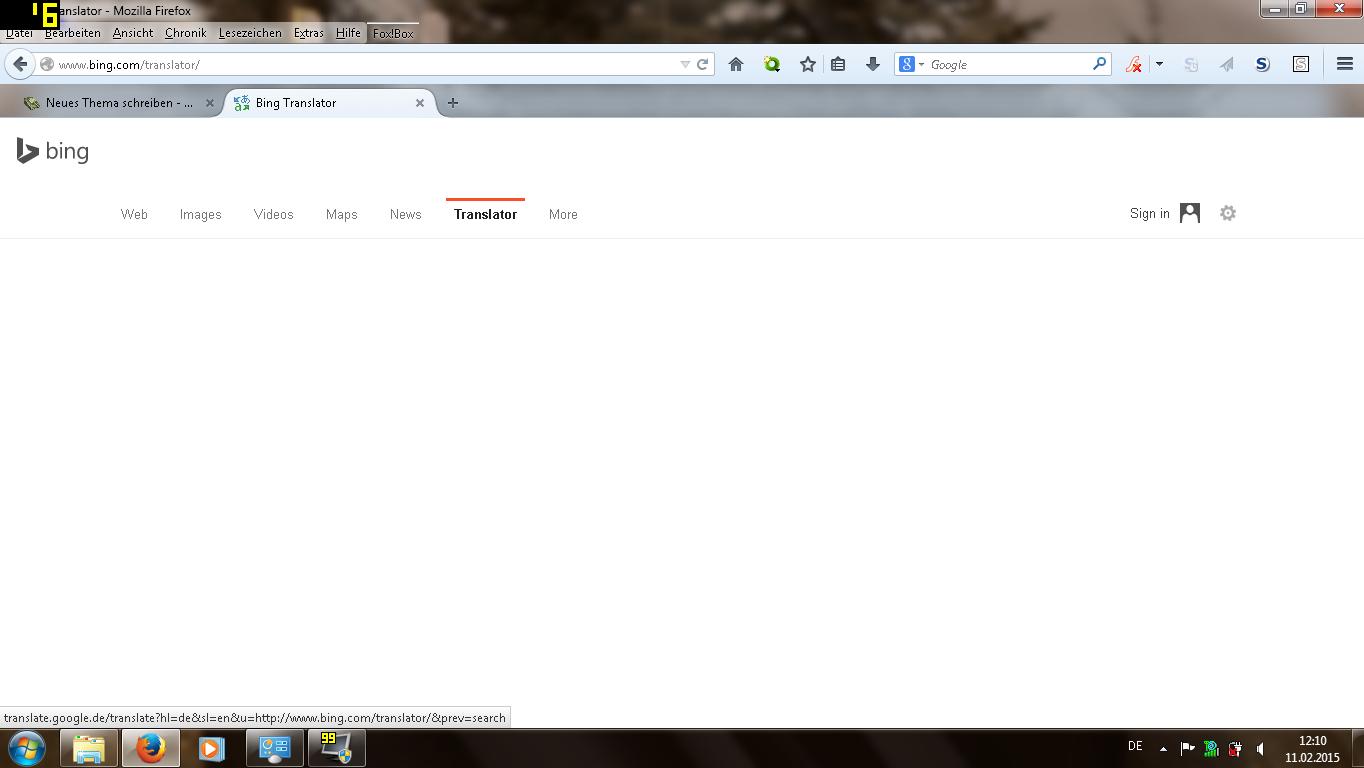Screen dimensions: 1364x768
Task: Open dropdown arrow beside Flash block icon
Action: (x=1159, y=64)
